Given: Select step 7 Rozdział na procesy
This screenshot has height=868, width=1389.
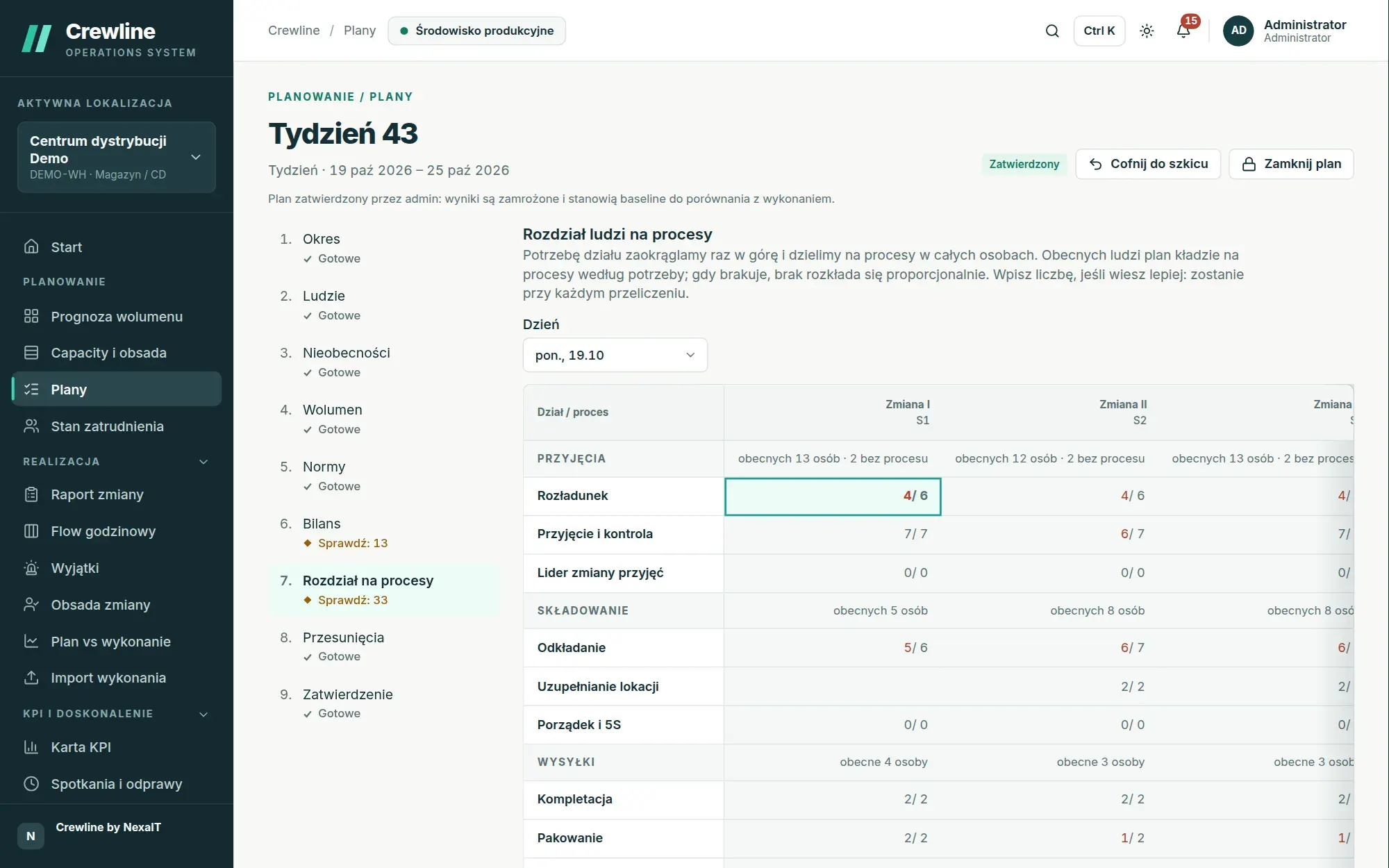Looking at the screenshot, I should pos(384,590).
